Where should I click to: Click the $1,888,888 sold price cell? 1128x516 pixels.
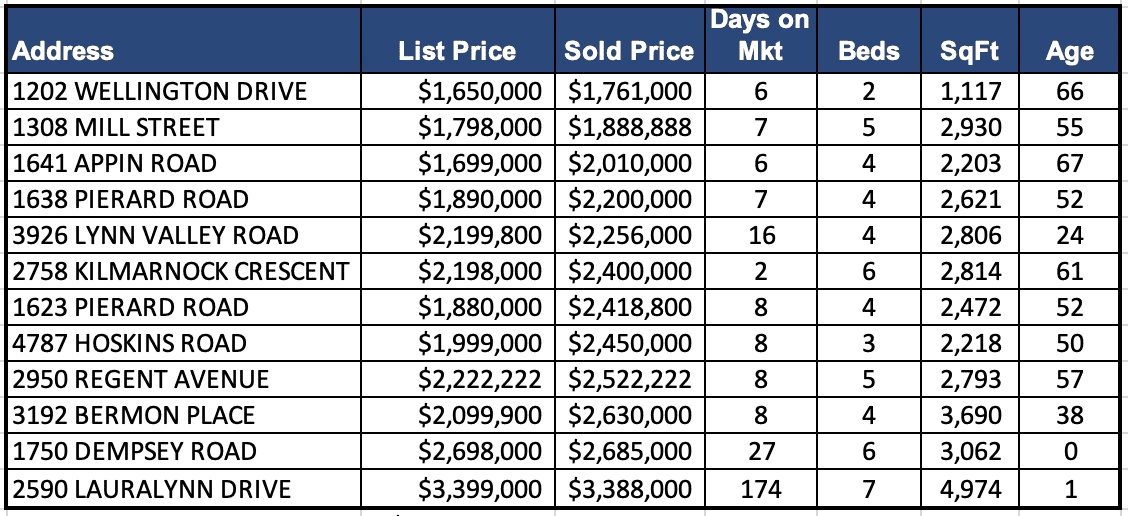pos(630,128)
